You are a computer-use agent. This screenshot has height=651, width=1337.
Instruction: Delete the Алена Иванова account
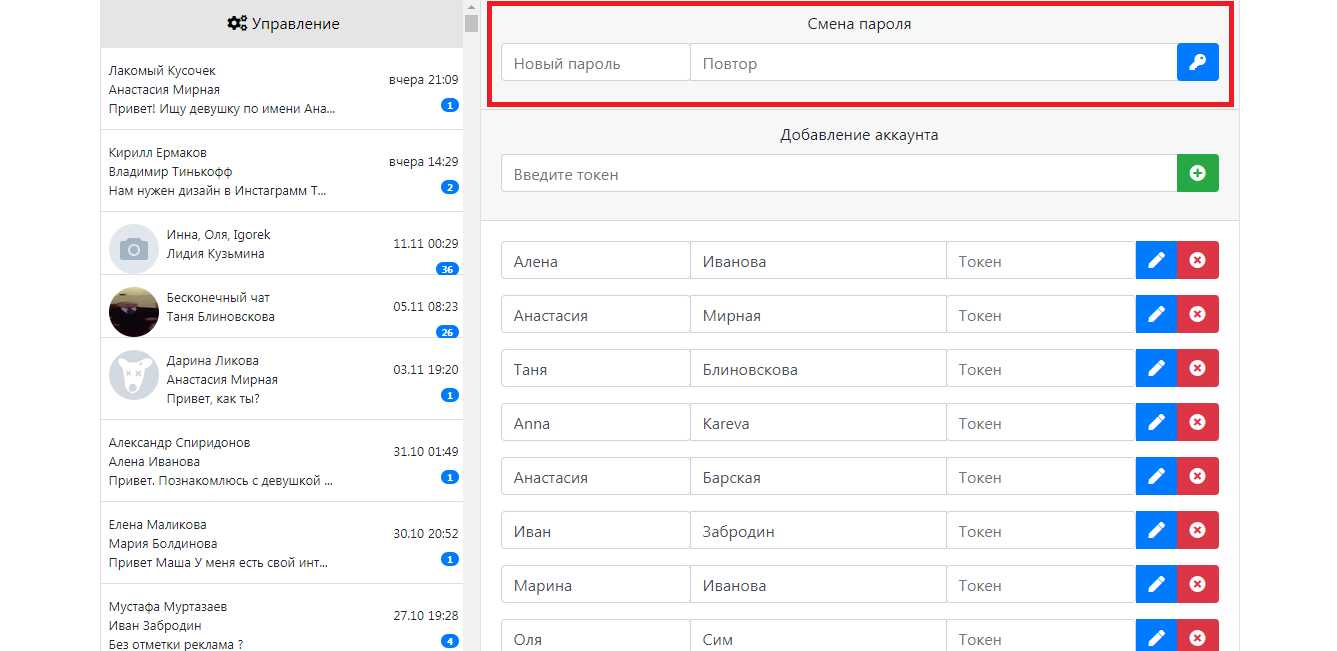click(1197, 260)
